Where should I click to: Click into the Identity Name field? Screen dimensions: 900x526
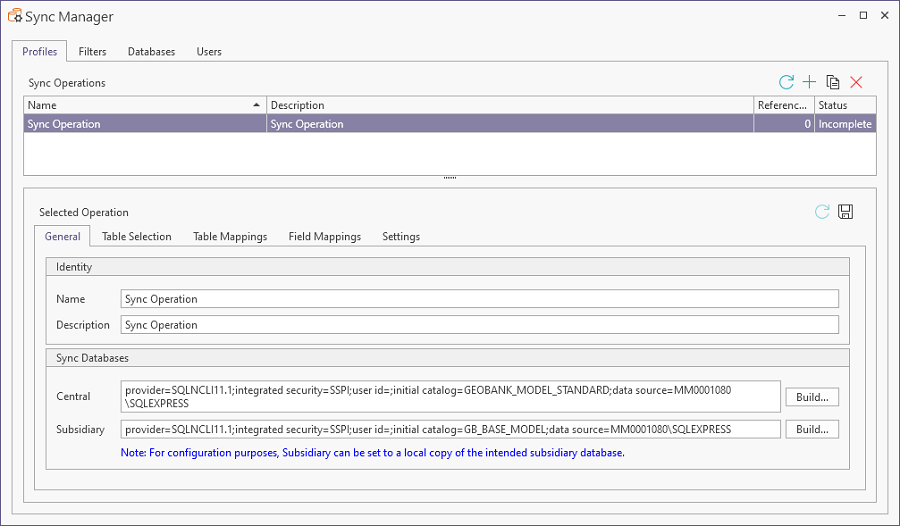(x=479, y=299)
